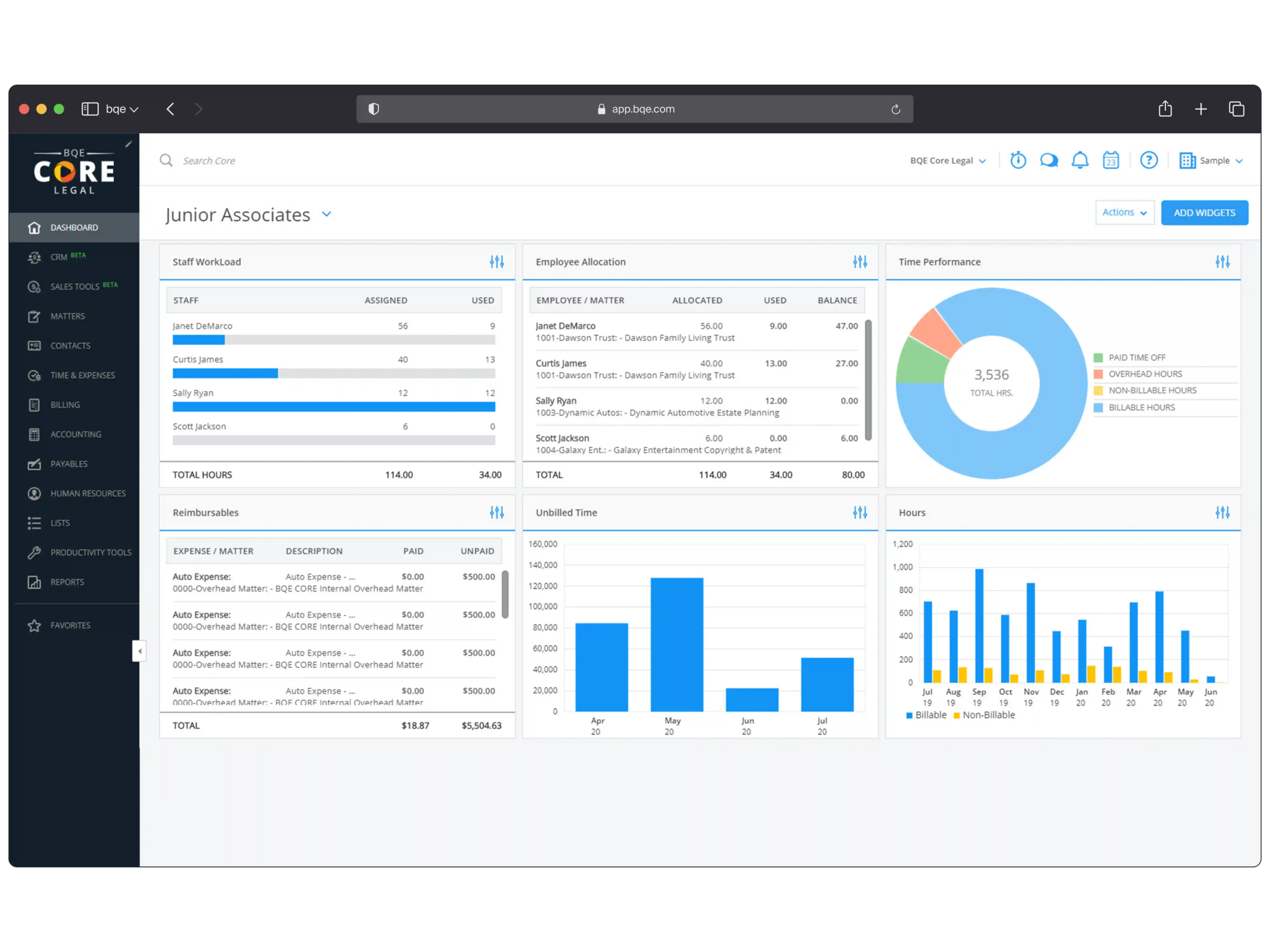Open the Actions dropdown
The height and width of the screenshot is (952, 1270).
pos(1123,212)
